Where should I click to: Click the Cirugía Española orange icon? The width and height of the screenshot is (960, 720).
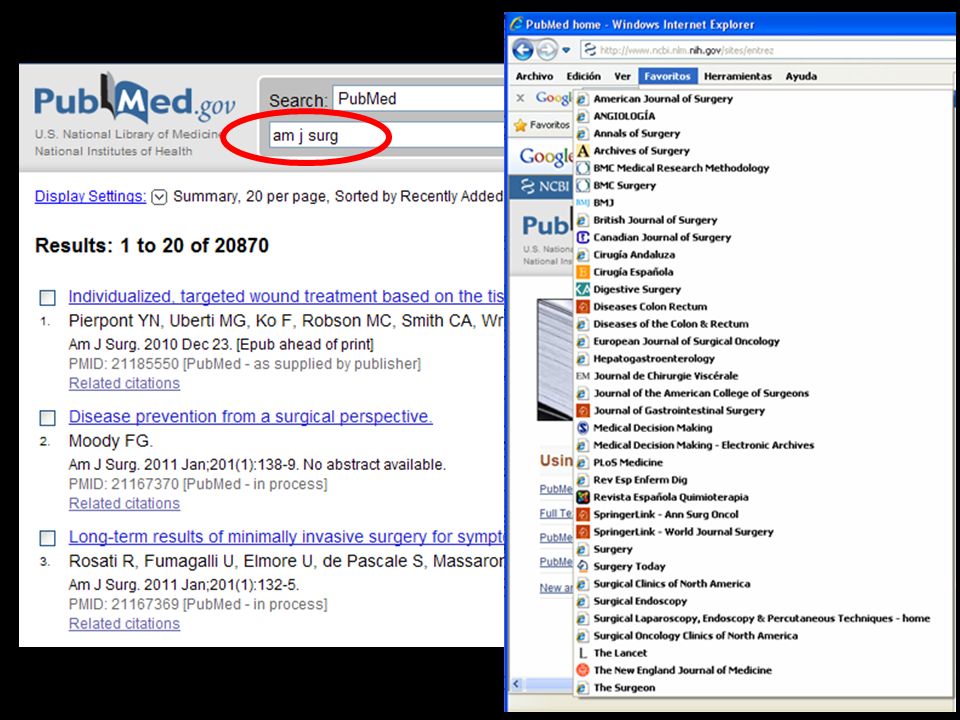click(583, 272)
